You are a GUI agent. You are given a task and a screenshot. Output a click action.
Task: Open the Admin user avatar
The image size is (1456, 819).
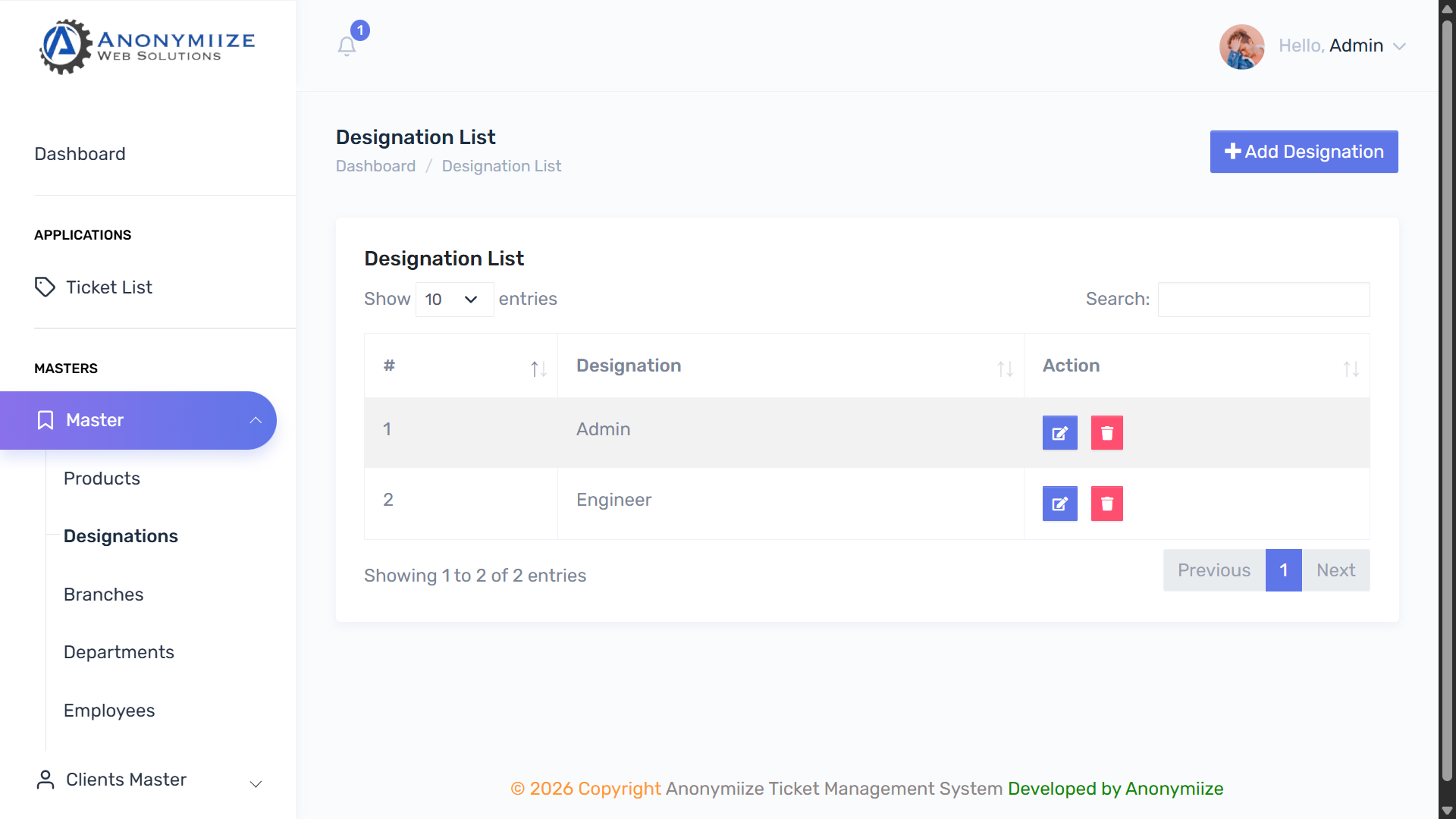[x=1241, y=46]
